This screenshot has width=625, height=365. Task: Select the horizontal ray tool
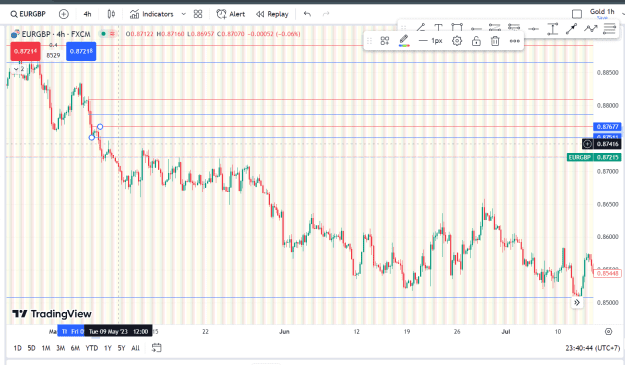[476, 29]
